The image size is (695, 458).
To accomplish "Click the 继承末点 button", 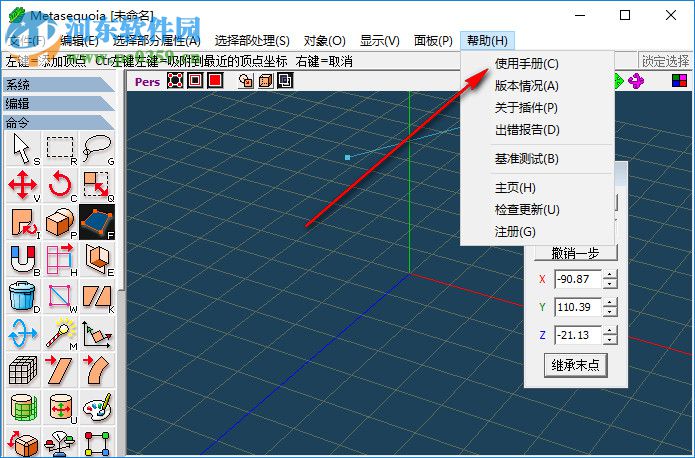I will [x=575, y=365].
